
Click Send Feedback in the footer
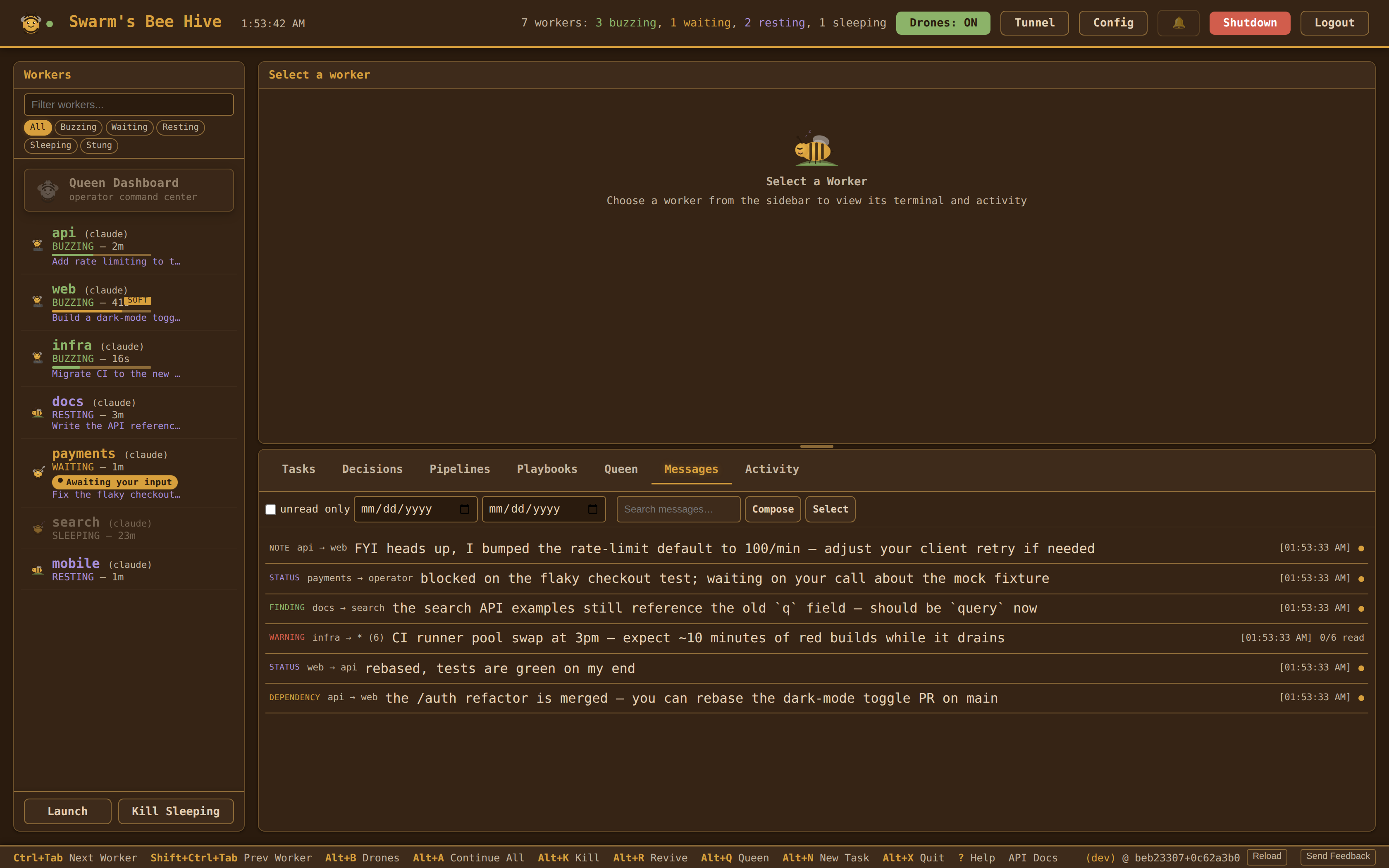point(1337,856)
